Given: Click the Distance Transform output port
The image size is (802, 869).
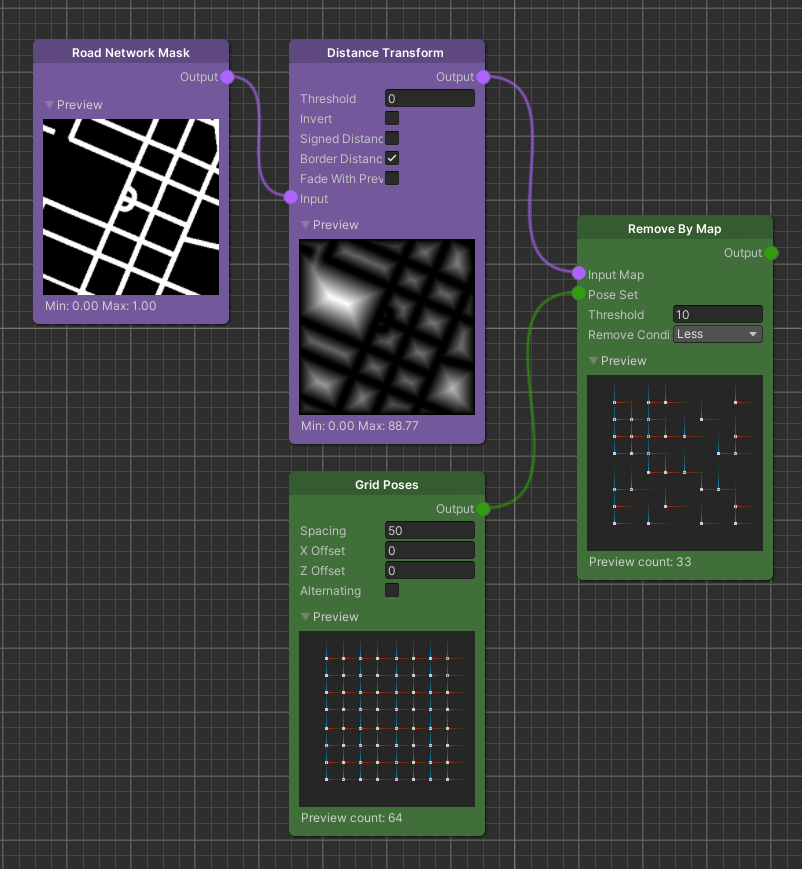Looking at the screenshot, I should coord(483,77).
